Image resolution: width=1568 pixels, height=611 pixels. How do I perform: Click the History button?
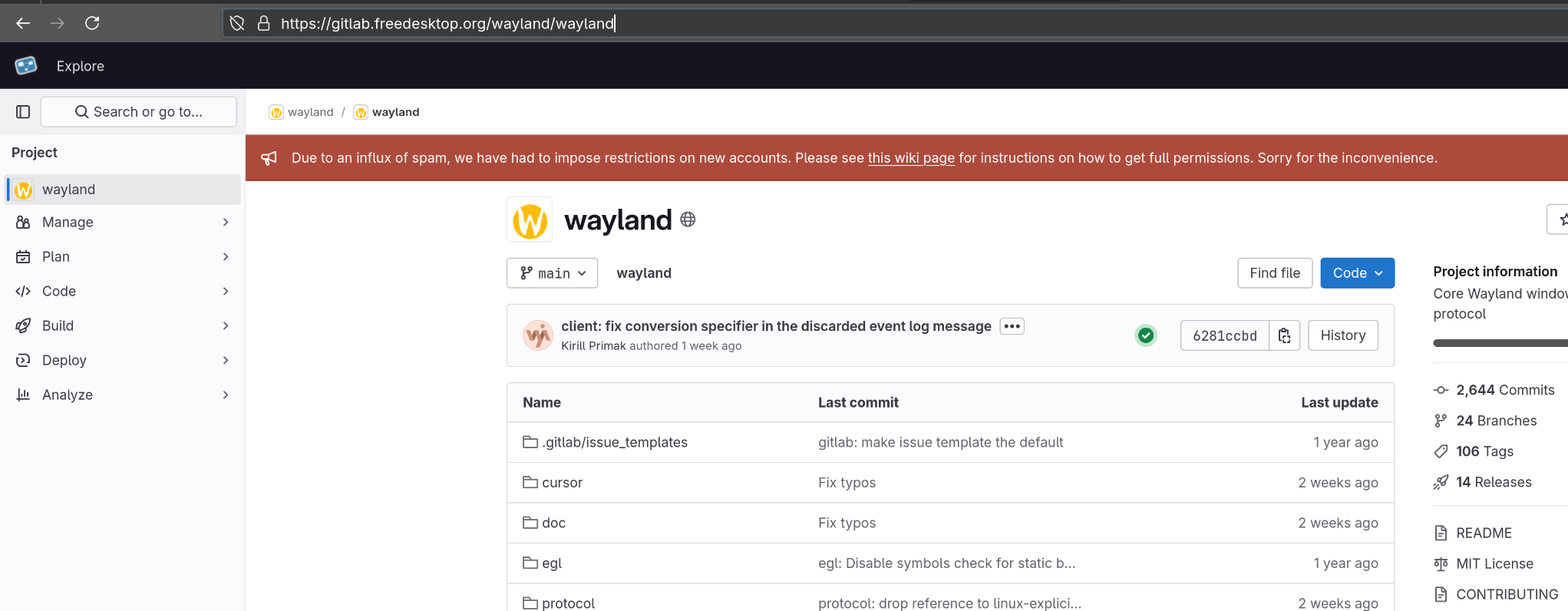tap(1343, 335)
